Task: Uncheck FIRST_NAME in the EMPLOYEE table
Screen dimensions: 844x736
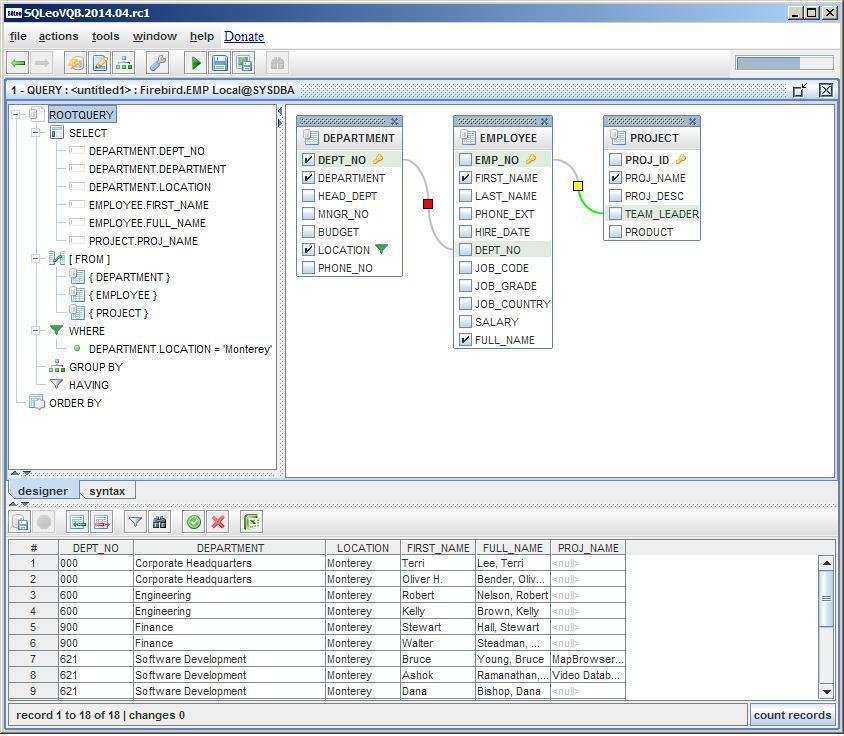Action: [x=465, y=177]
